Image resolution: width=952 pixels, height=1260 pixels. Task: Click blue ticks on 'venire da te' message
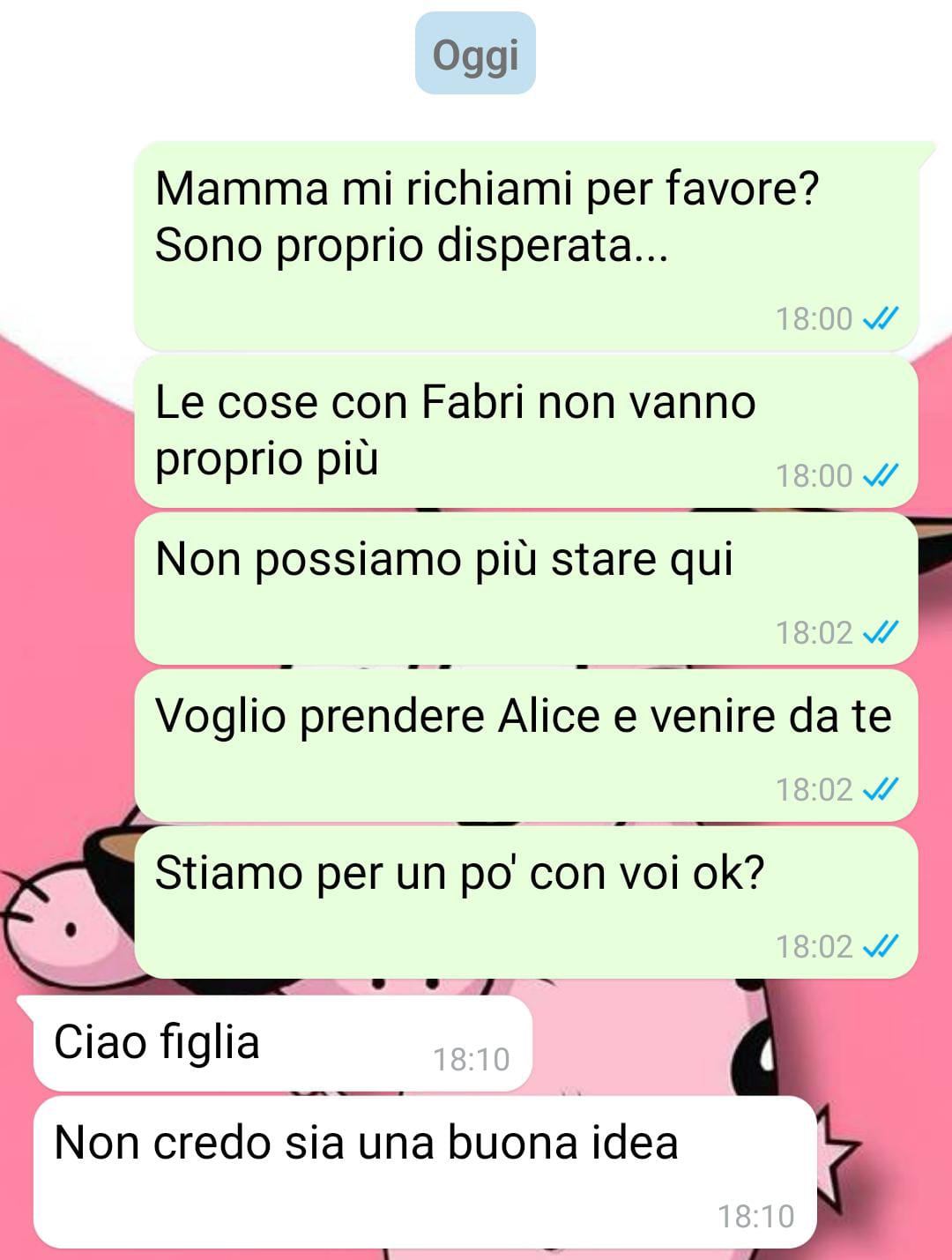click(881, 789)
